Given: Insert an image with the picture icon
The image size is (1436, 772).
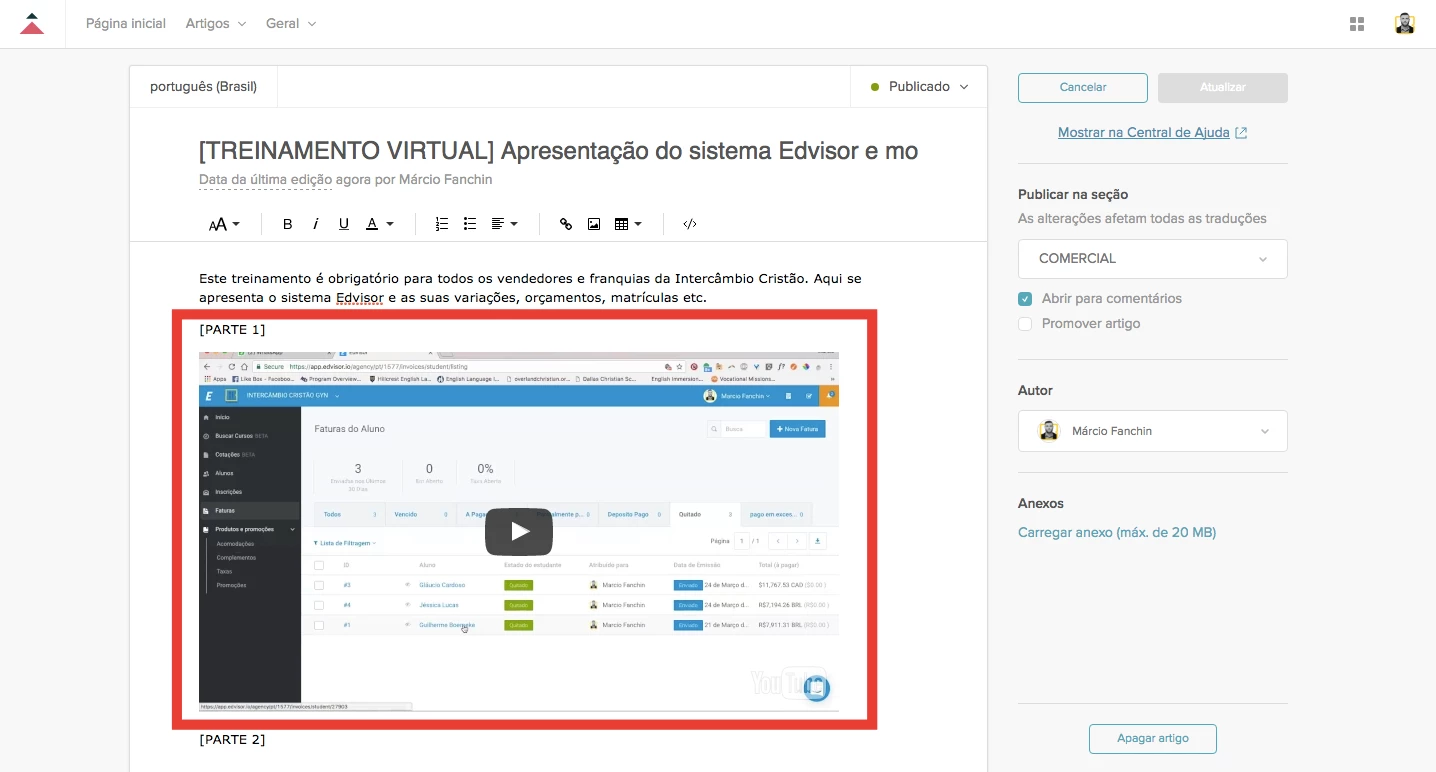Looking at the screenshot, I should pos(594,224).
